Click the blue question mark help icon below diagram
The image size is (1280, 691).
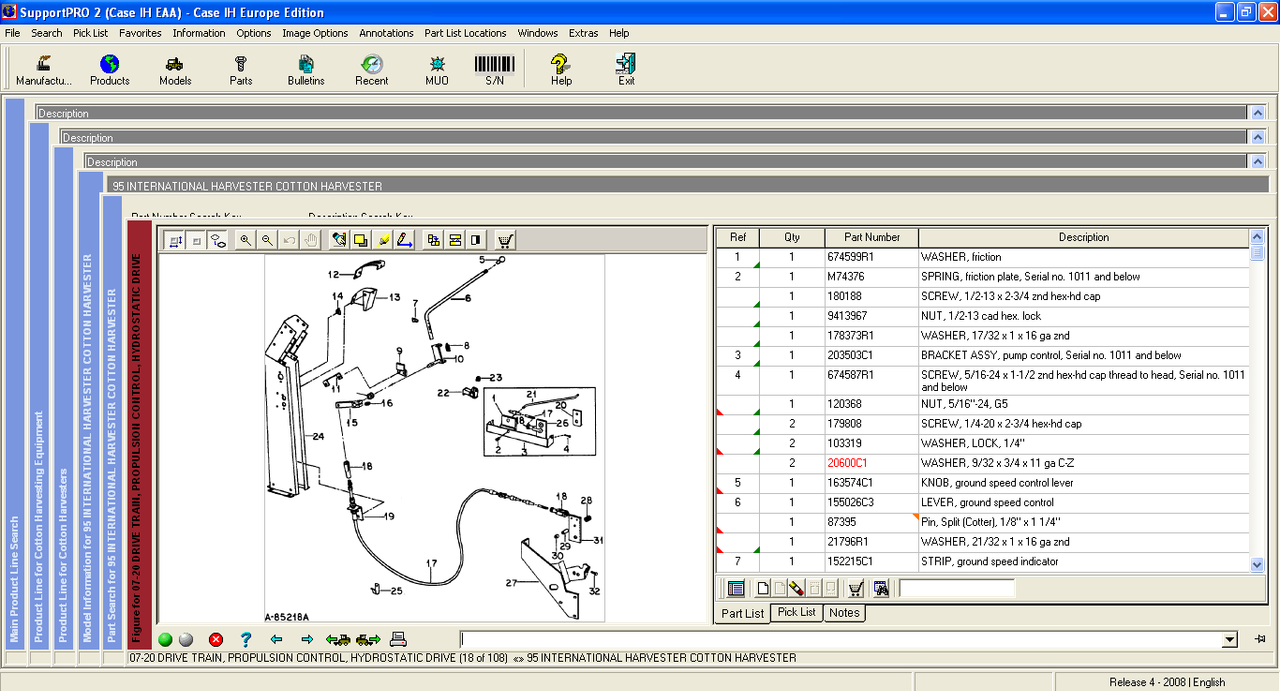coord(245,639)
